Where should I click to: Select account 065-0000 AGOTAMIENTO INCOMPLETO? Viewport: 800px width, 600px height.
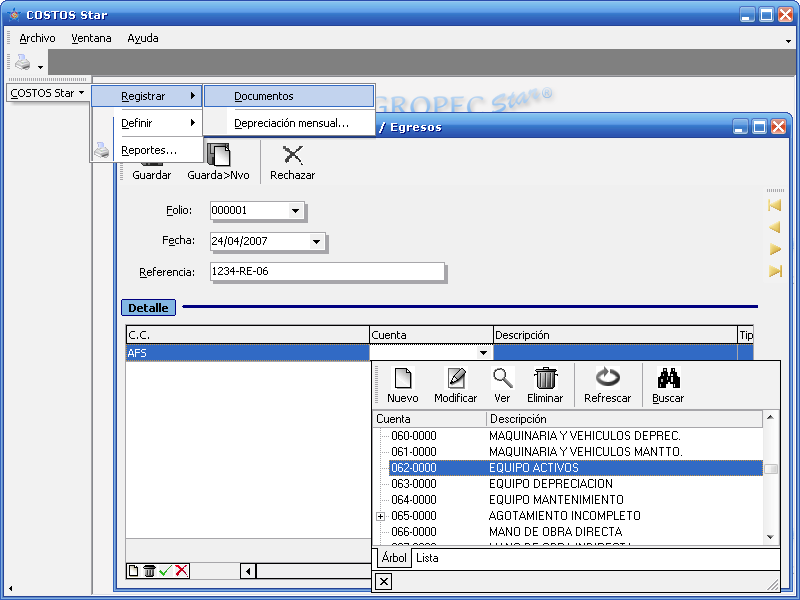tap(576, 516)
